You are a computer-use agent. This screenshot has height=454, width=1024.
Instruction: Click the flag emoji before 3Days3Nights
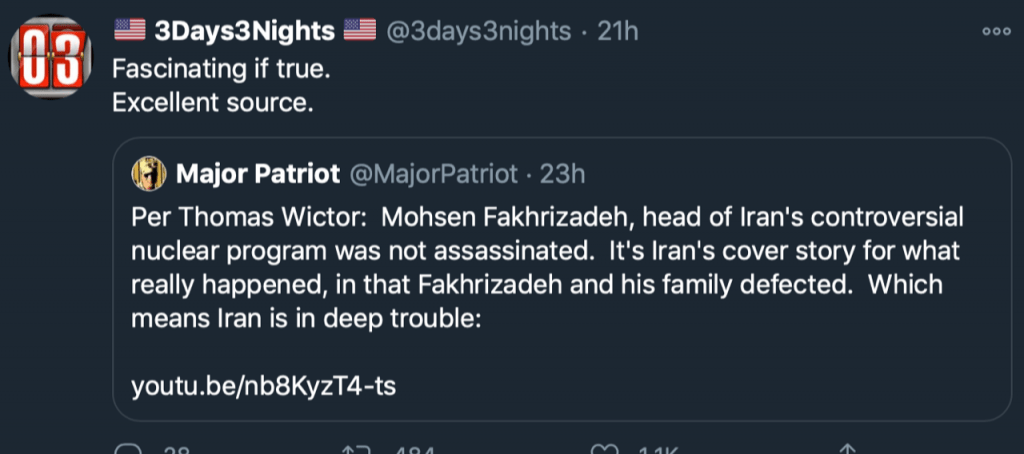130,31
